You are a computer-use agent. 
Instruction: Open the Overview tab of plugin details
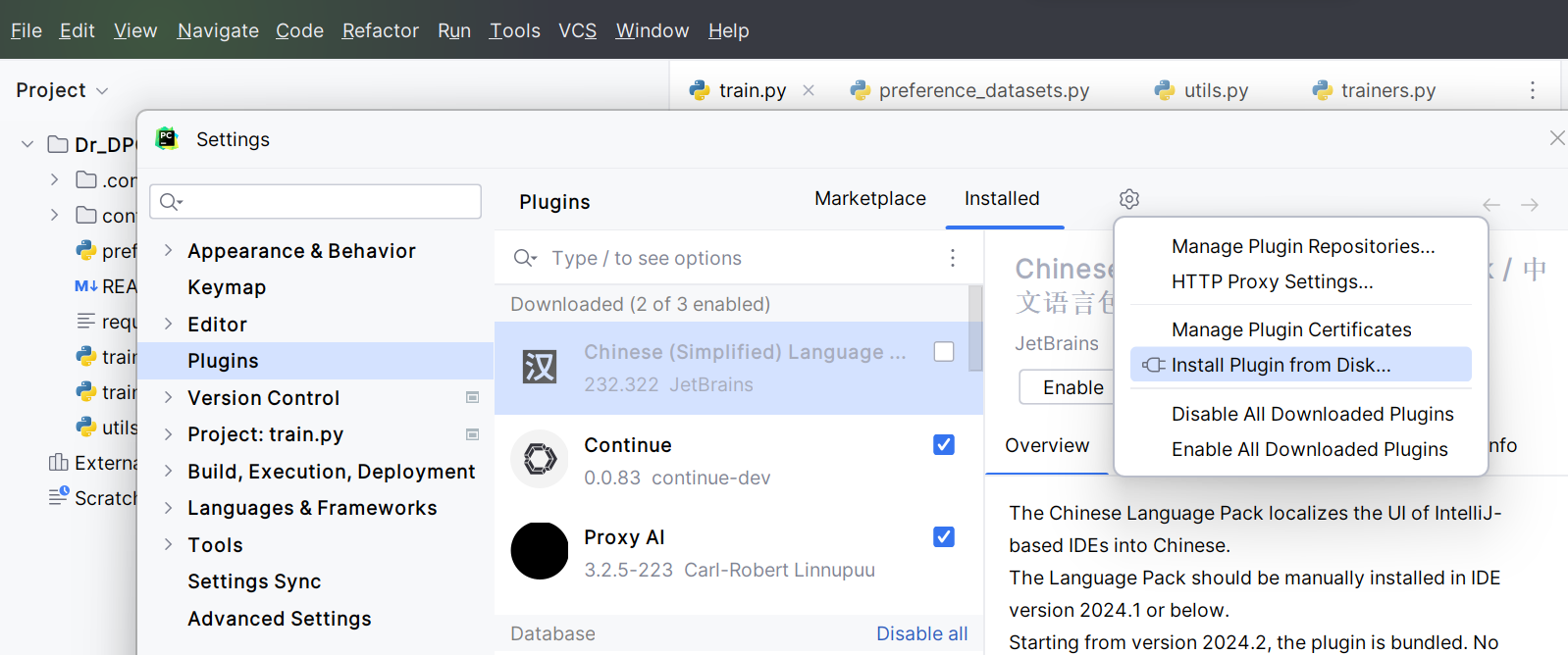[x=1047, y=445]
